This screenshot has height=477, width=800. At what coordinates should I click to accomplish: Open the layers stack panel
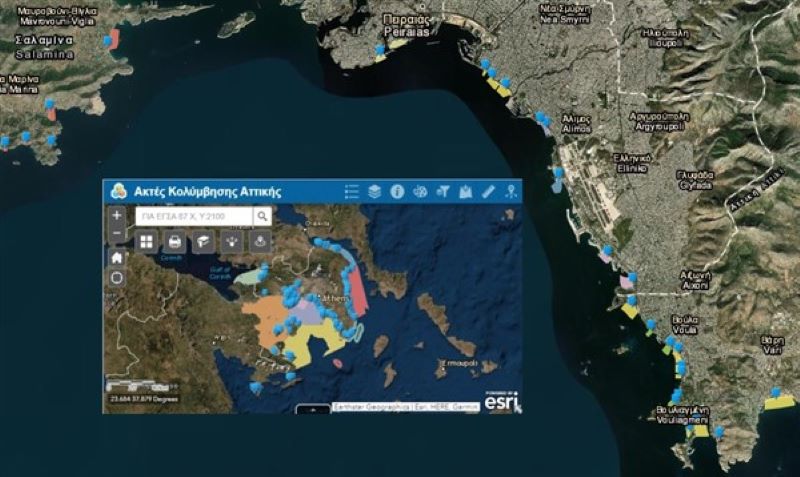click(x=375, y=191)
